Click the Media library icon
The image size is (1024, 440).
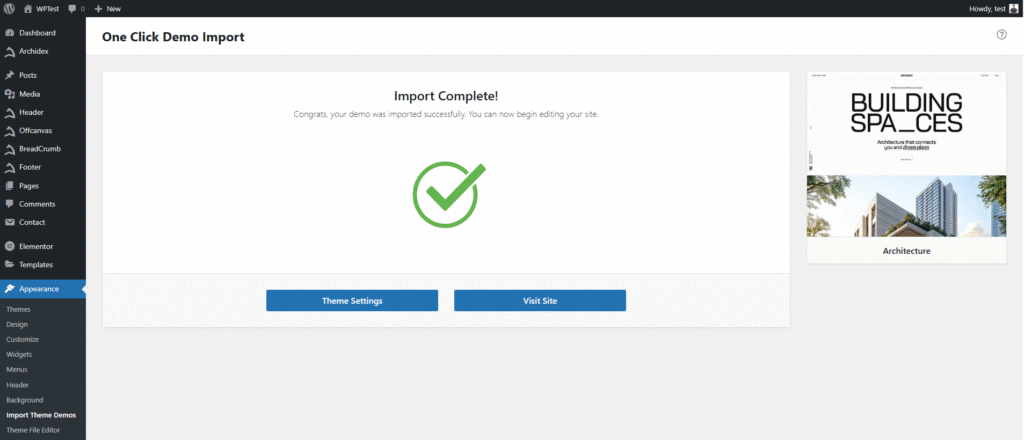click(9, 94)
